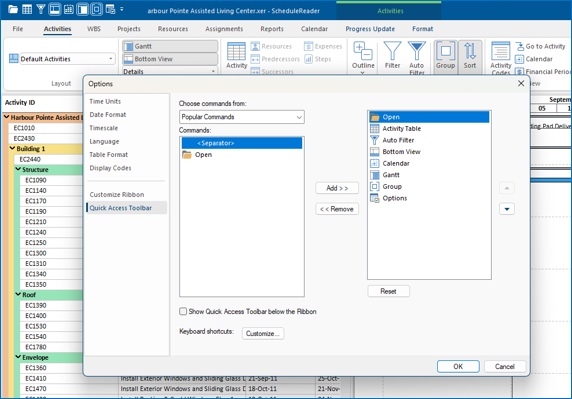Click Calendar in the ribbon view group

(x=534, y=59)
